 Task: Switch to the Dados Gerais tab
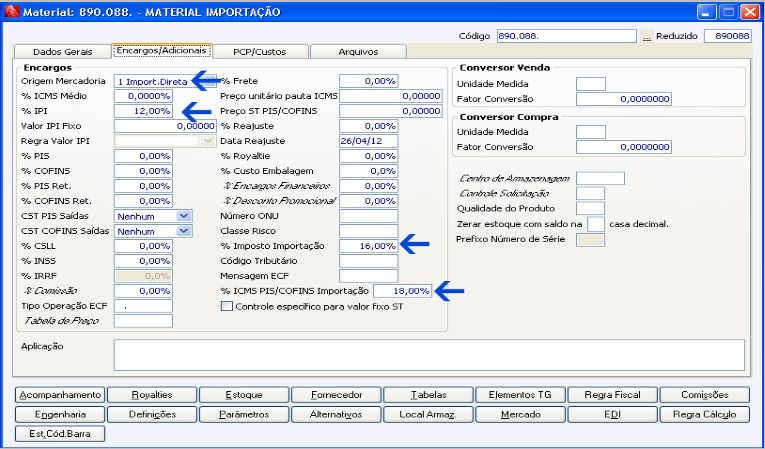[62, 52]
